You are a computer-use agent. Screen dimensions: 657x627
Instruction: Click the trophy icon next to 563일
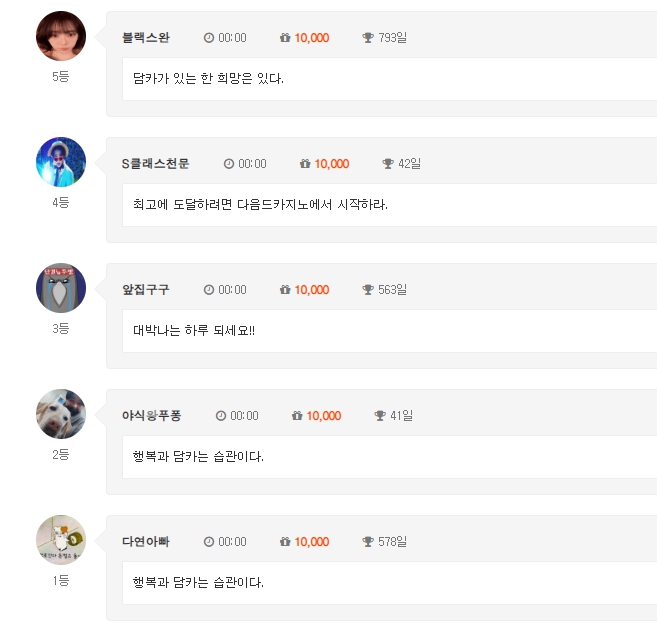[368, 290]
